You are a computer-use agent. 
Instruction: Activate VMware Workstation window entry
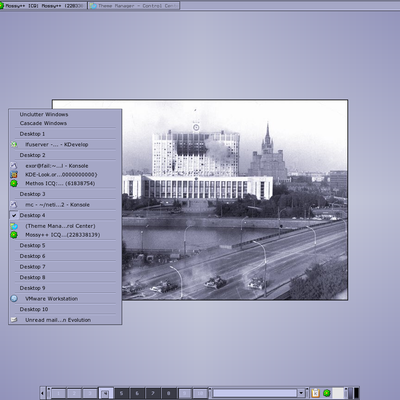(65, 299)
